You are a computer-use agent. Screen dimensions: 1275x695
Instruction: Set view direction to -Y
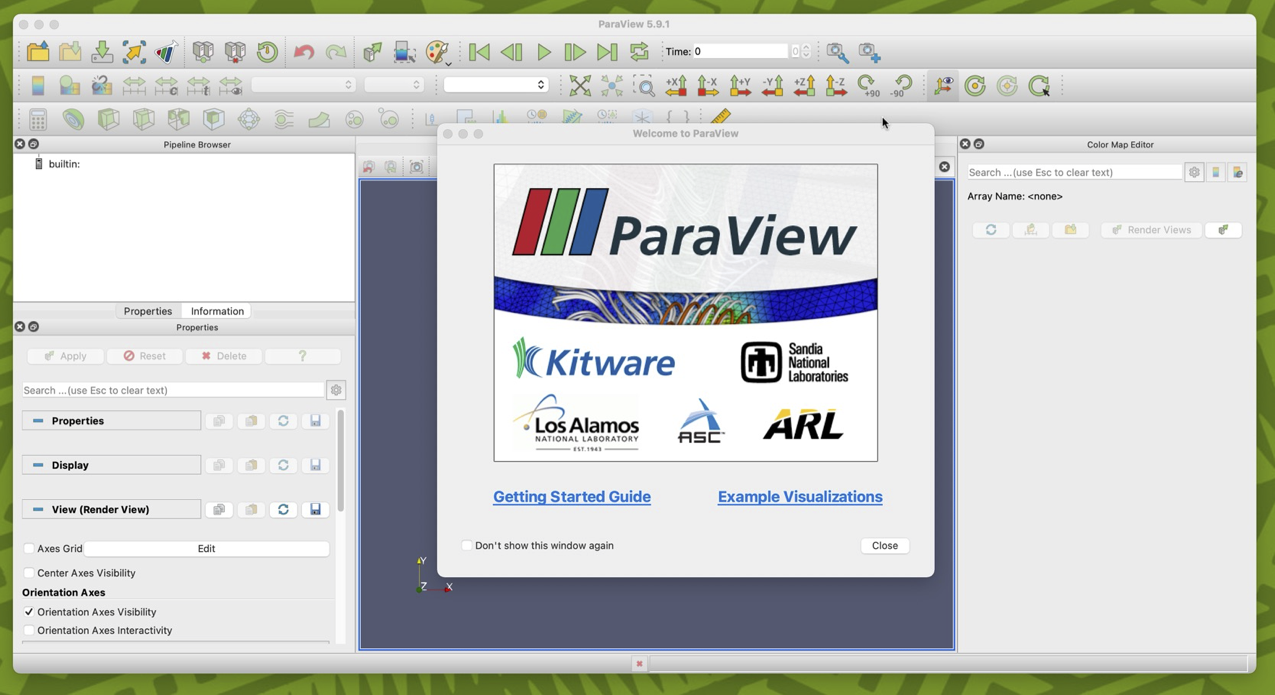(x=772, y=85)
